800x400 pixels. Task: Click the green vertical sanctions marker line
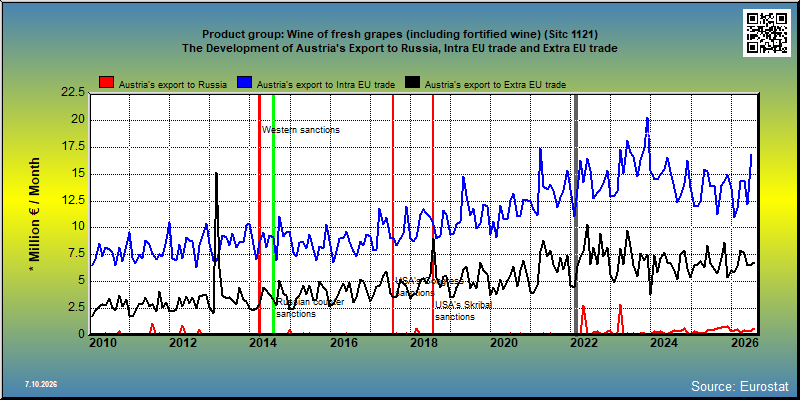pos(273,214)
